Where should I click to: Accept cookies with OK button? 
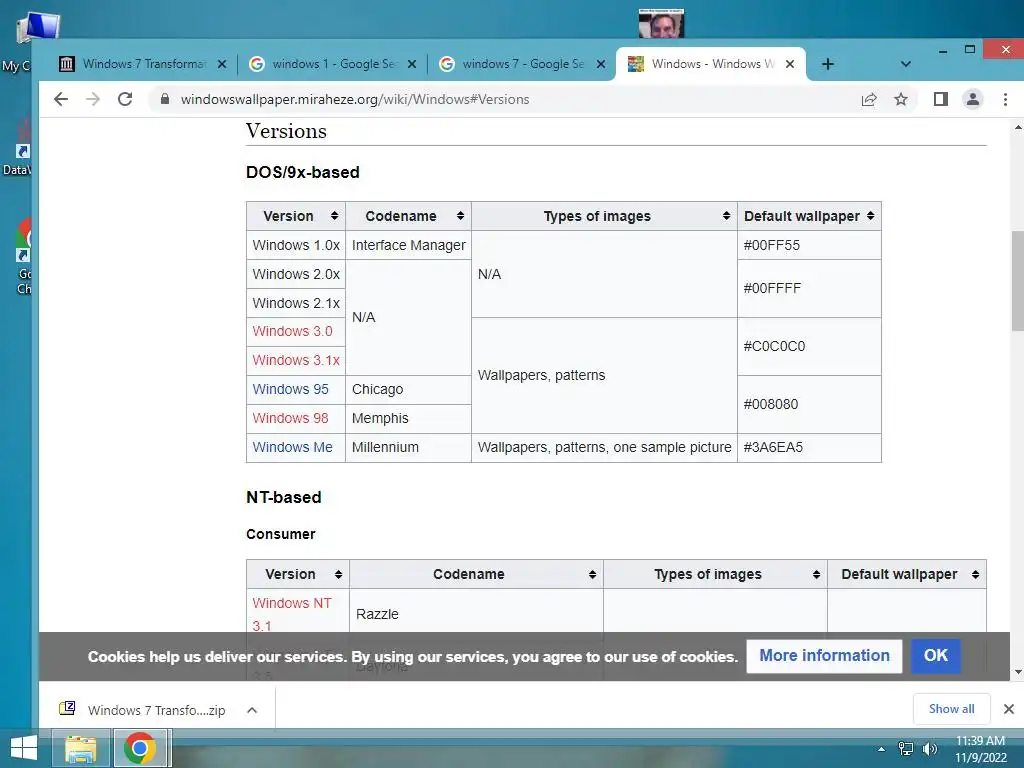(935, 656)
